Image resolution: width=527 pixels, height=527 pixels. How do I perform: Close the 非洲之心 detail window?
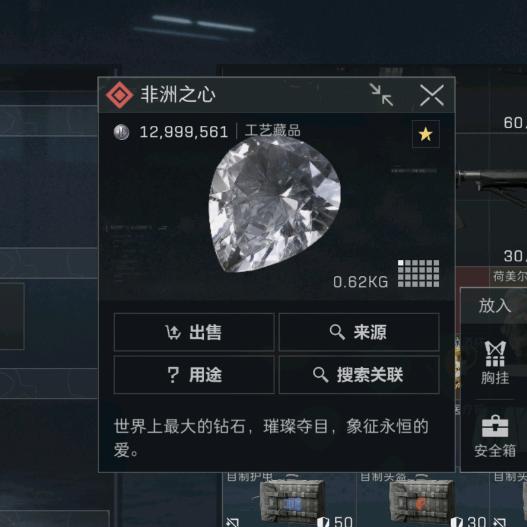[432, 95]
